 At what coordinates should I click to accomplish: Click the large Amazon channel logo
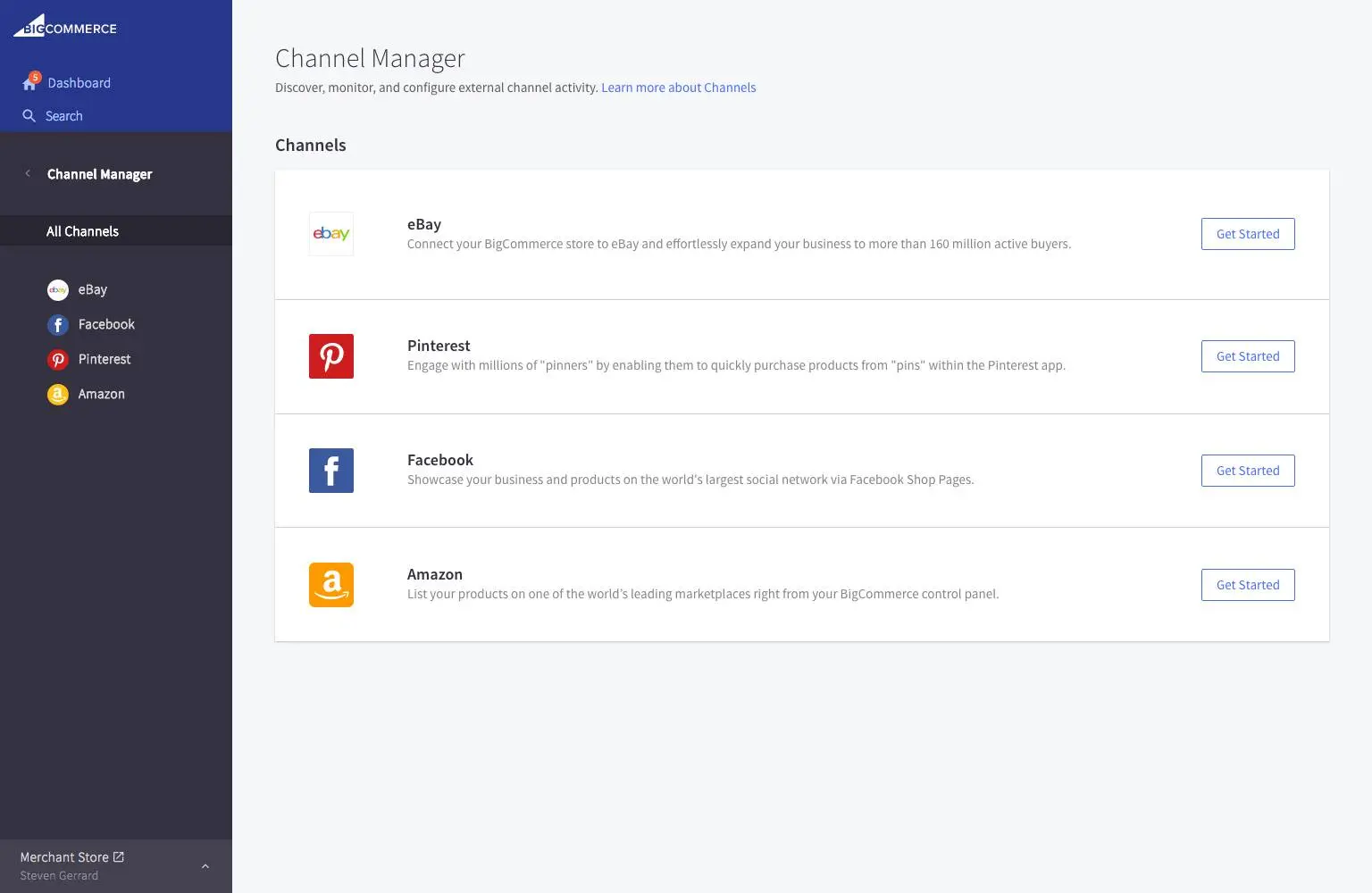coord(331,585)
